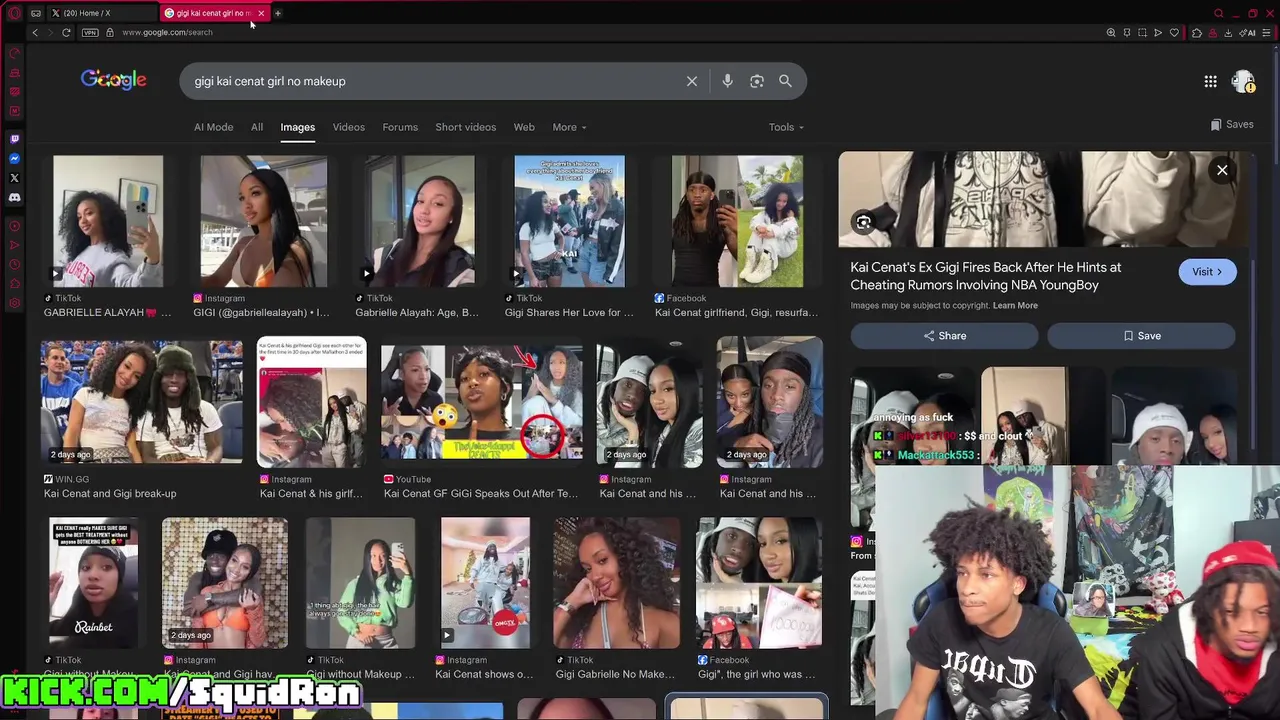Open the Google account avatar
Viewport: 1280px width, 720px height.
tap(1243, 81)
